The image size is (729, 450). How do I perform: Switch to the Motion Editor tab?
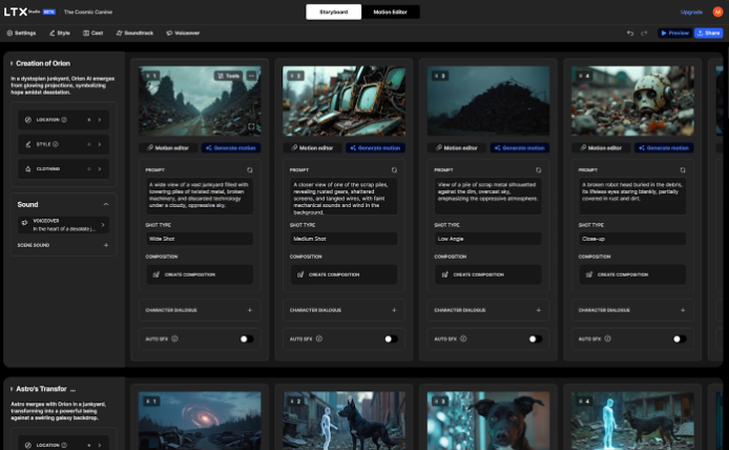click(390, 12)
